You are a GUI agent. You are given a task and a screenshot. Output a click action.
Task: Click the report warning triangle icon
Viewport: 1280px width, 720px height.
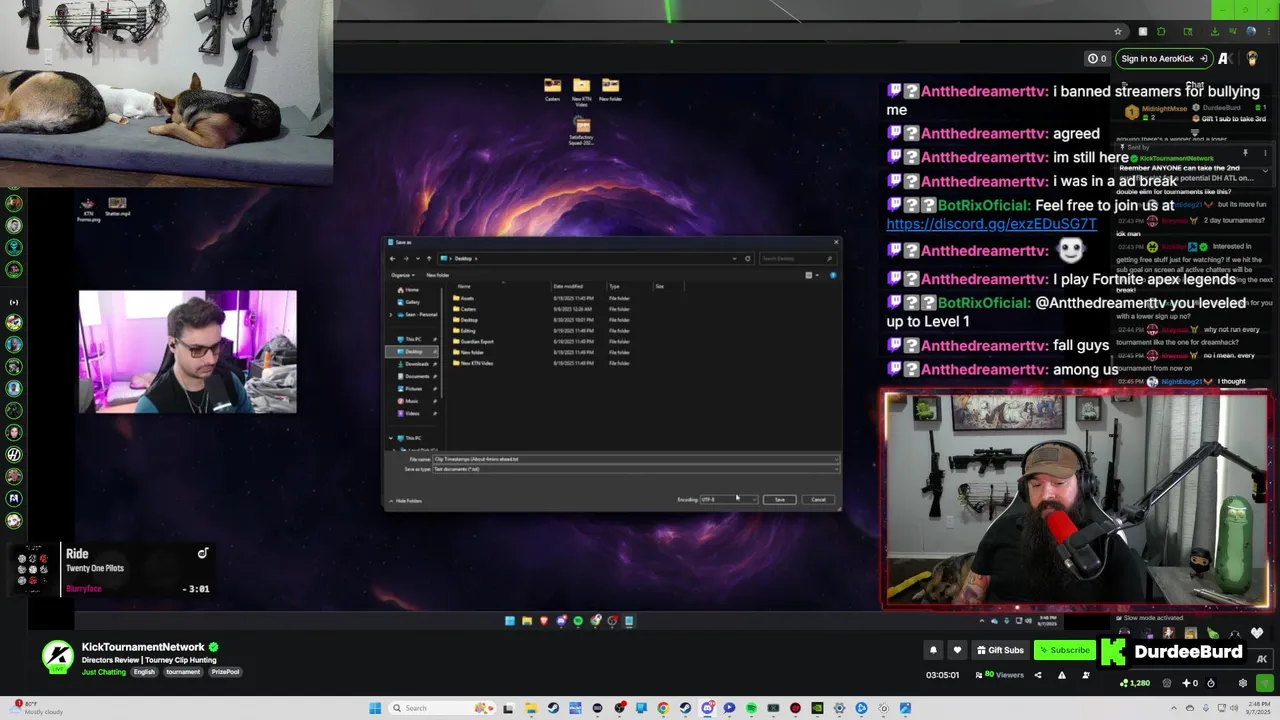tap(1062, 675)
